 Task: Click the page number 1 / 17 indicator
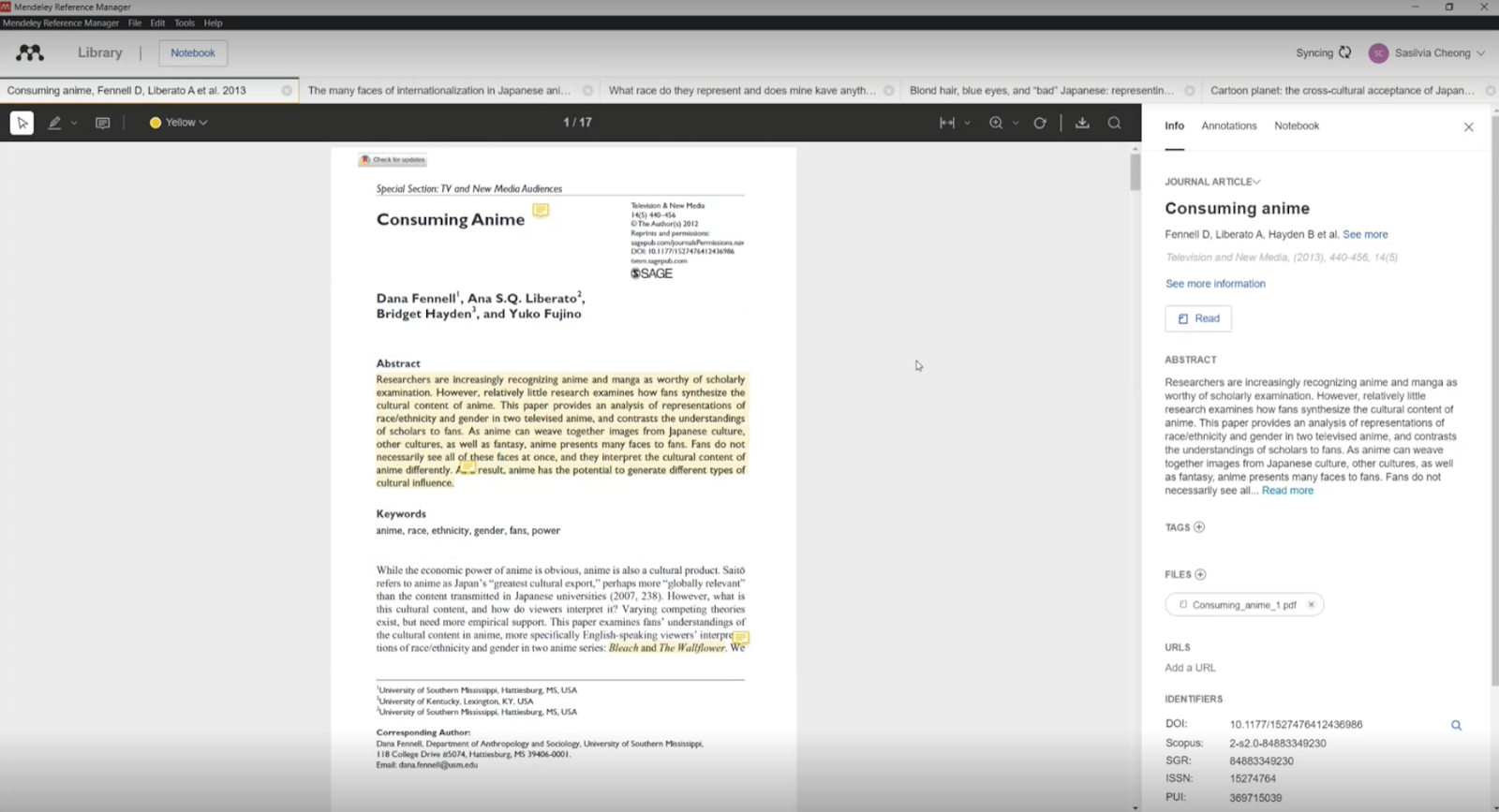point(577,123)
